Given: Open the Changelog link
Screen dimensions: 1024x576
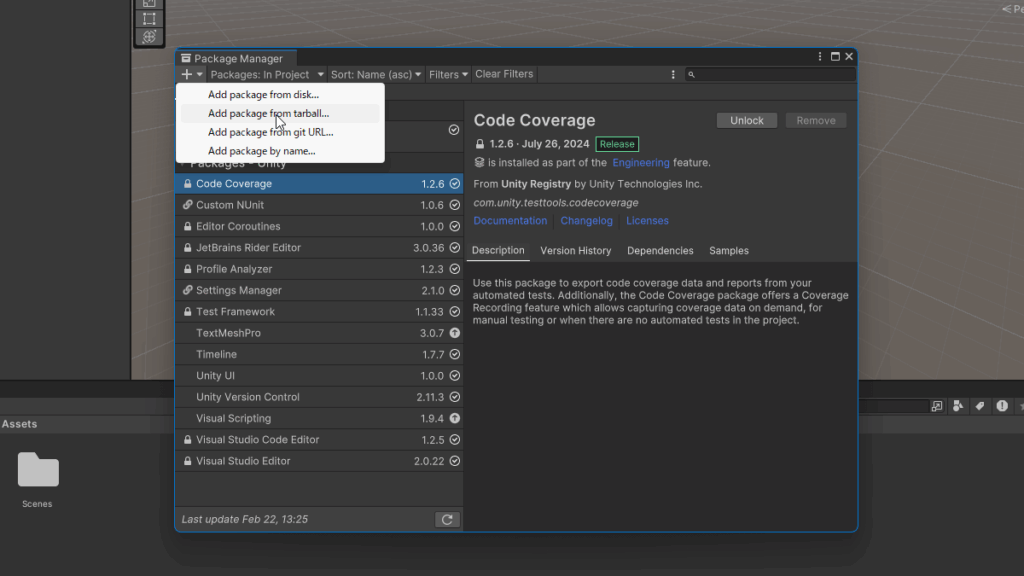Looking at the screenshot, I should click(586, 221).
